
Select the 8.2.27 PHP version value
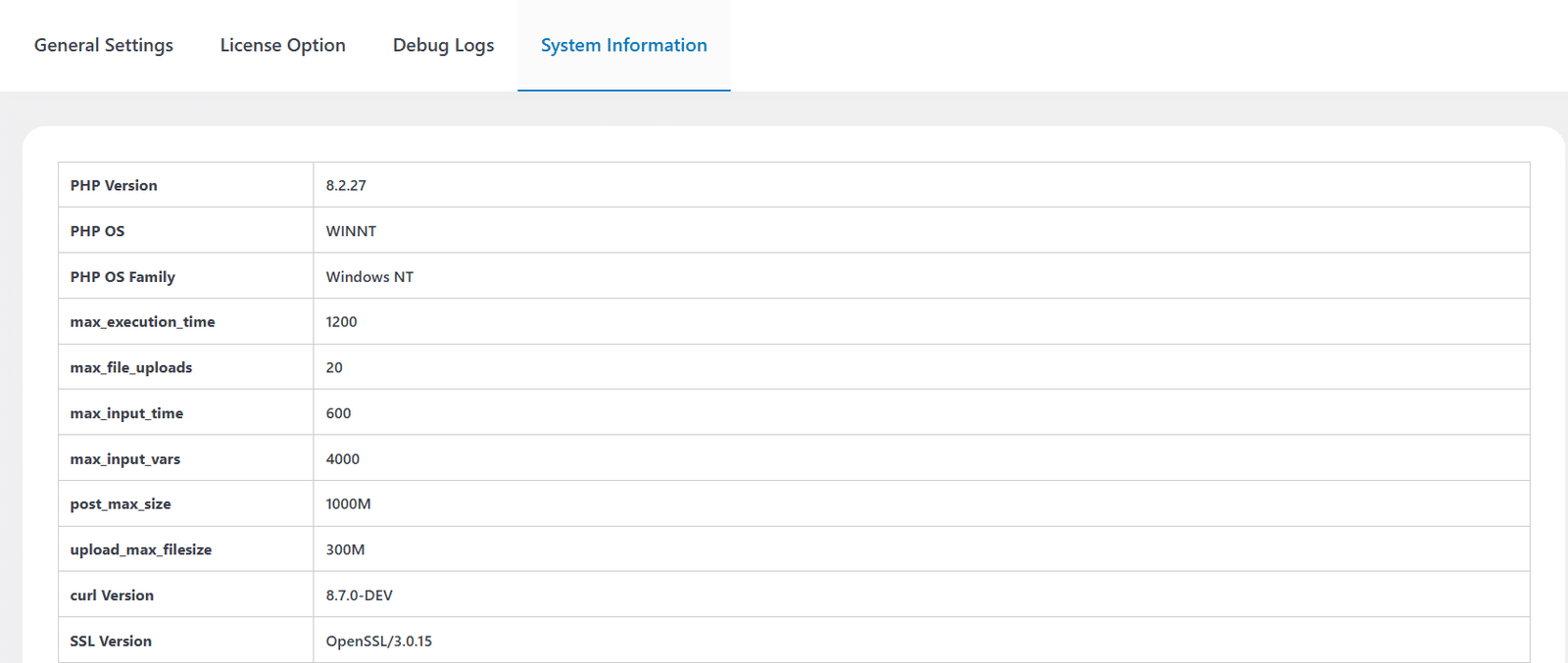(346, 185)
